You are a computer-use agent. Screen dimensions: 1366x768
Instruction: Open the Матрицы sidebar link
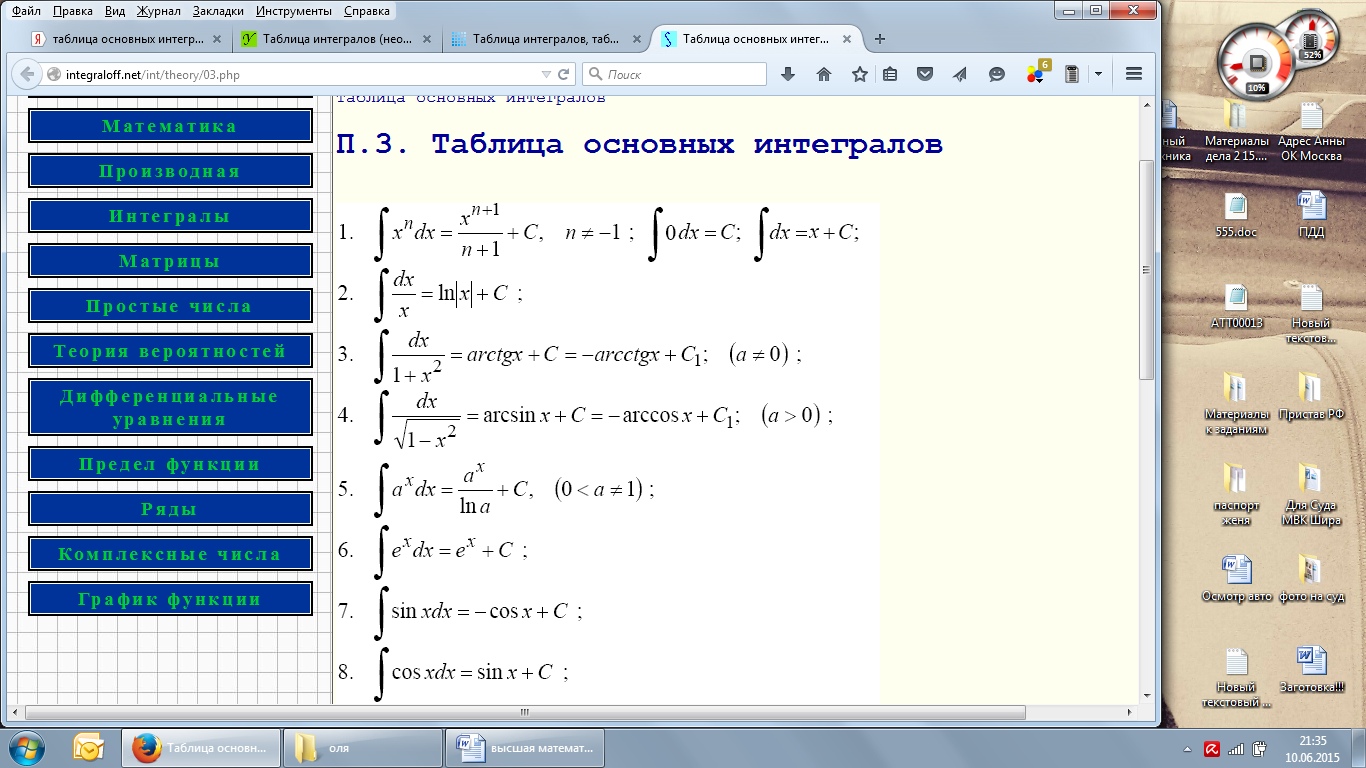(x=170, y=261)
